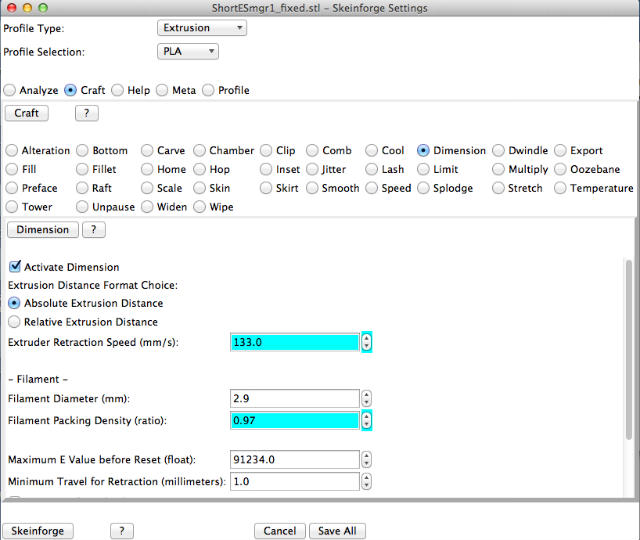Screen dimensions: 640x540
Task: Open the Profile Type Extrusion dropdown
Action: [202, 28]
